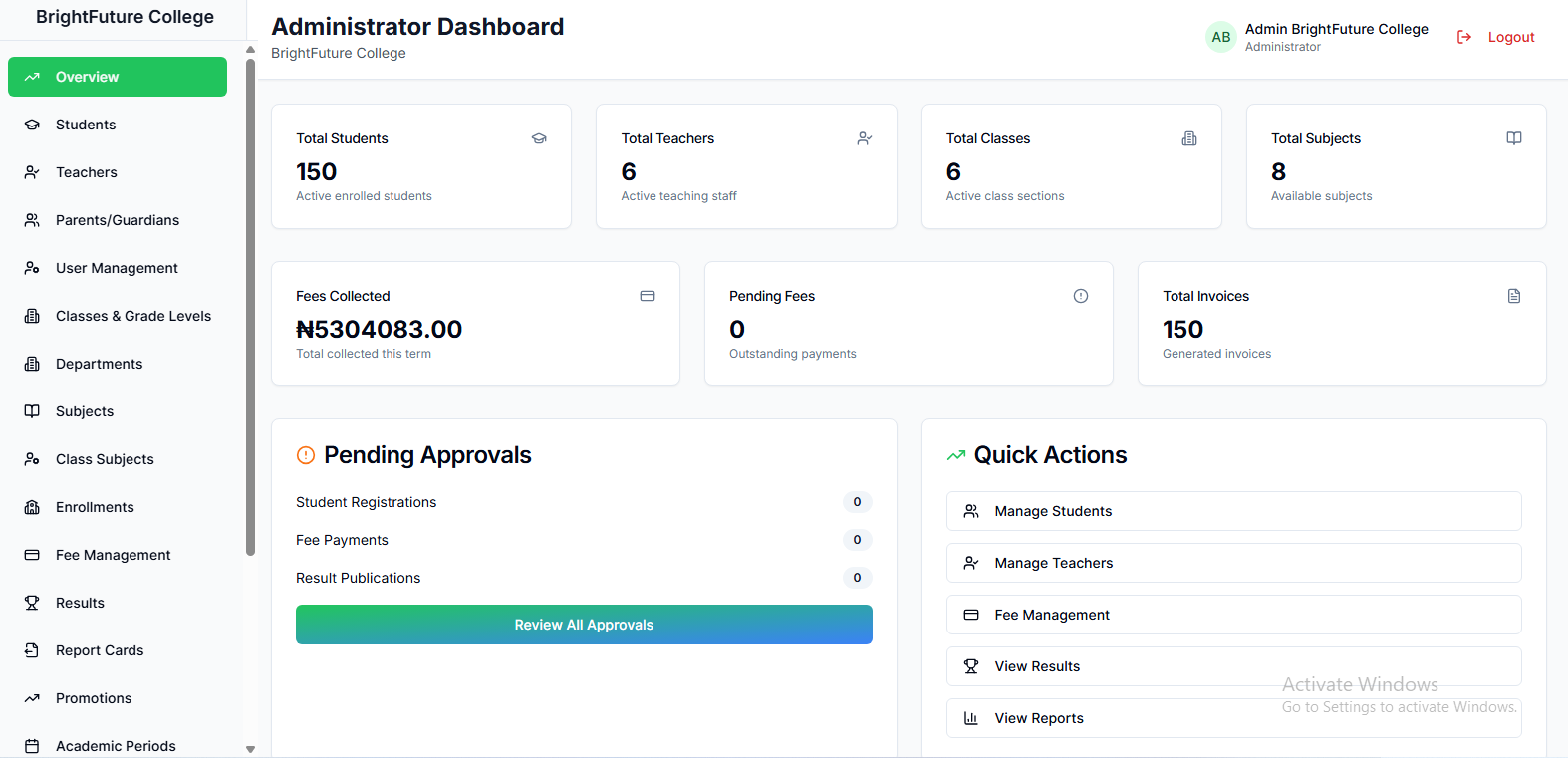Screen dimensions: 1568x758
Task: Click the Enrollments sidebar icon
Action: tap(32, 507)
